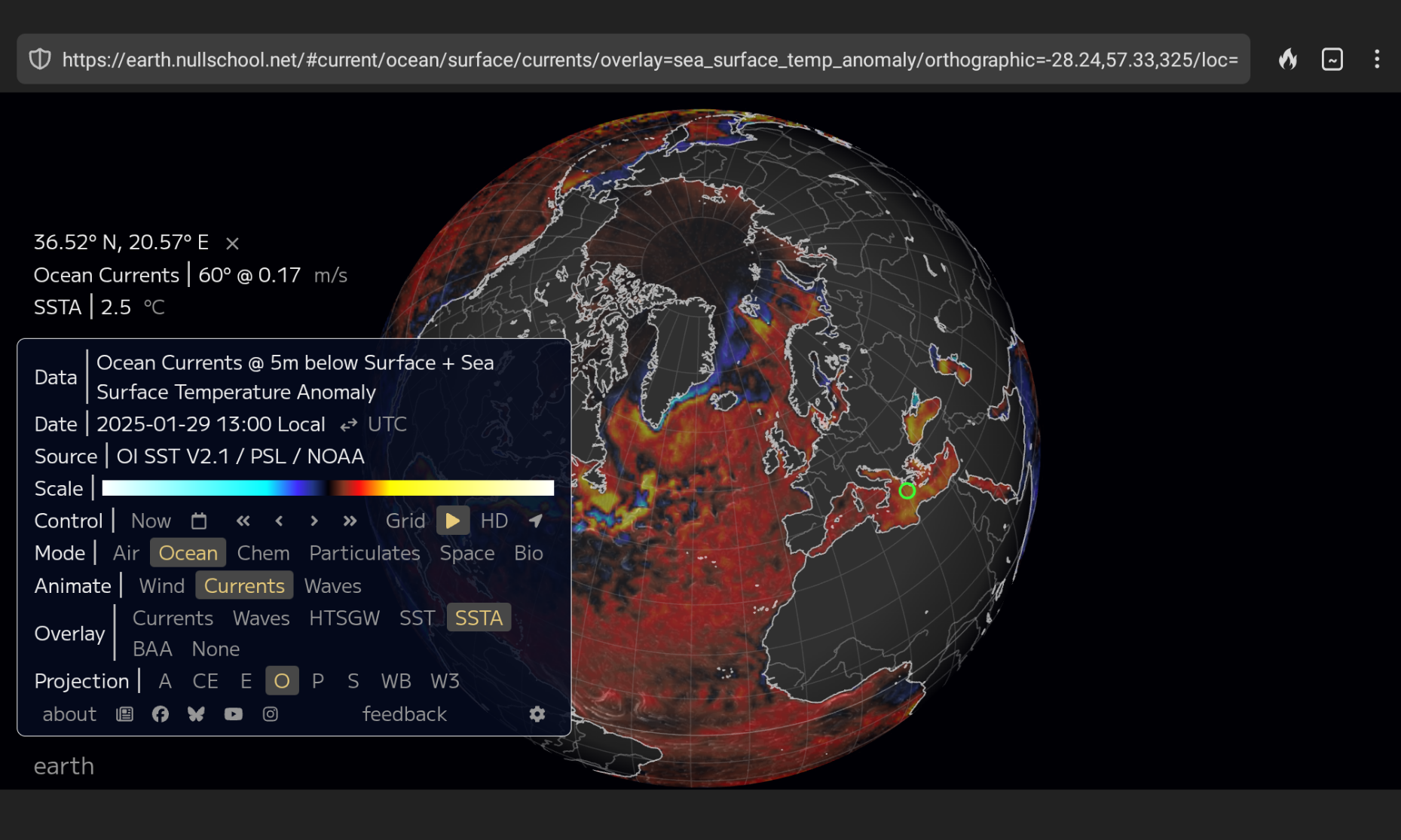Image resolution: width=1401 pixels, height=840 pixels.
Task: Click the browser flame icon
Action: (x=1288, y=60)
